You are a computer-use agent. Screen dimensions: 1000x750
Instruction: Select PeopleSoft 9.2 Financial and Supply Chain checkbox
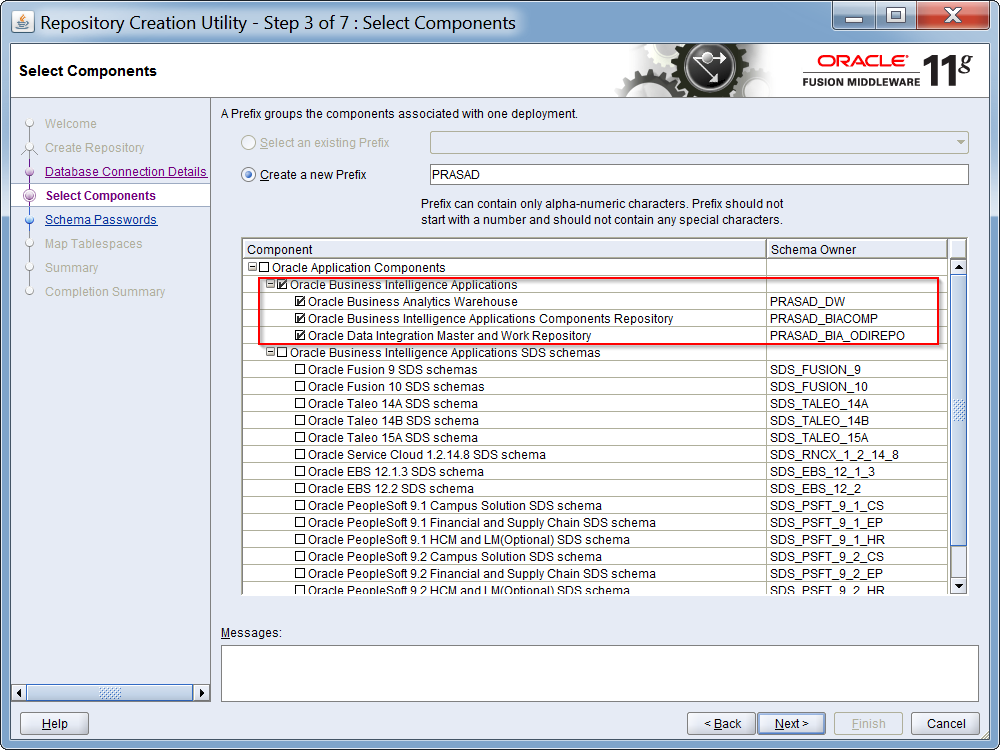(300, 573)
